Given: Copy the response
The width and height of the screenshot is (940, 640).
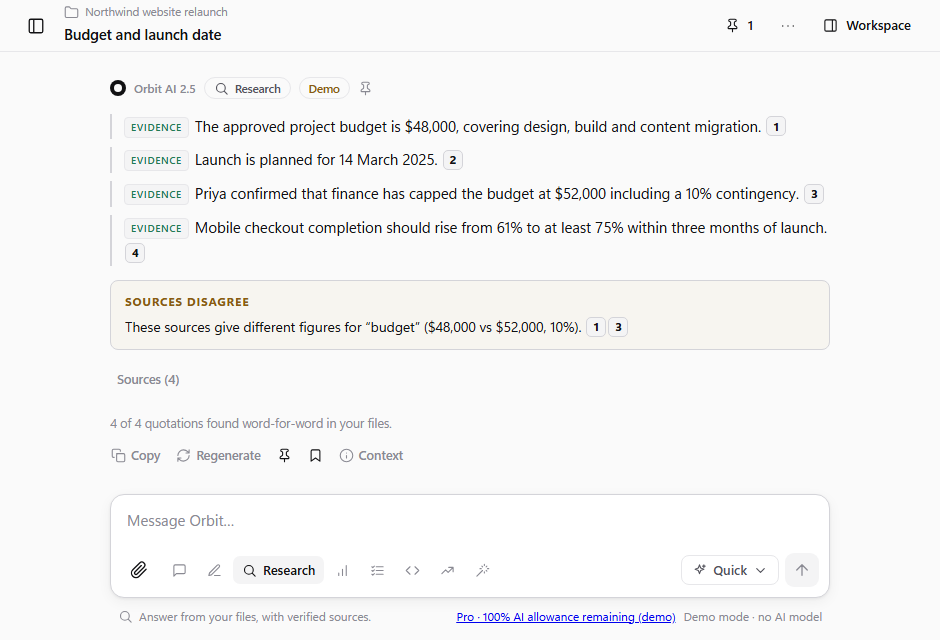Looking at the screenshot, I should [x=136, y=455].
